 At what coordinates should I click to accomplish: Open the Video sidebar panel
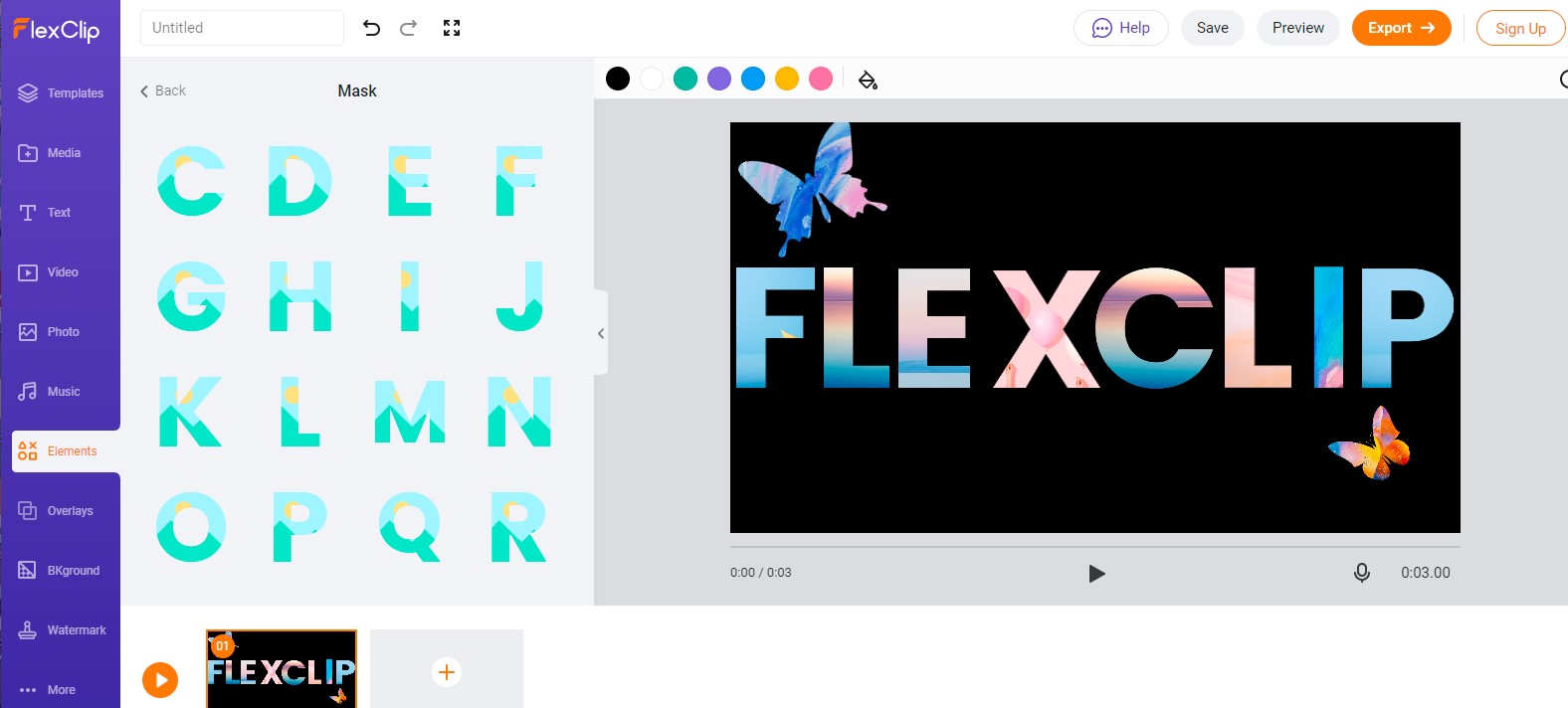(48, 271)
